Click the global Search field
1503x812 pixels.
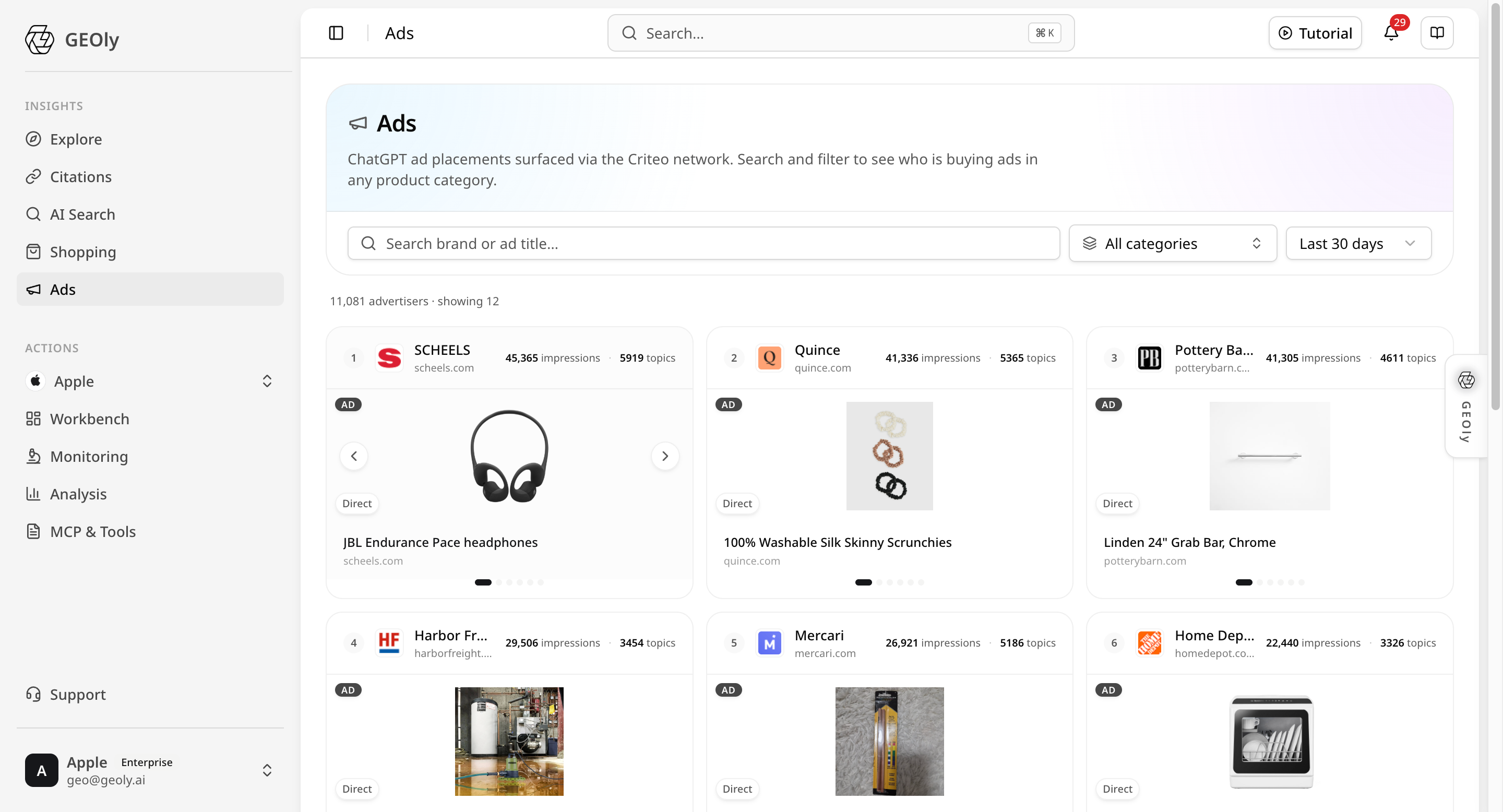coord(841,33)
